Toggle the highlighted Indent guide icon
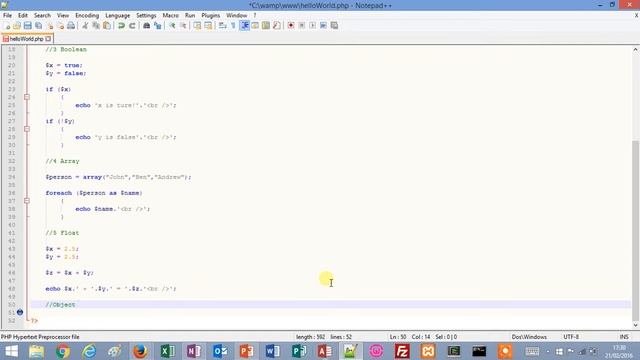This screenshot has width=640, height=360. click(244, 26)
